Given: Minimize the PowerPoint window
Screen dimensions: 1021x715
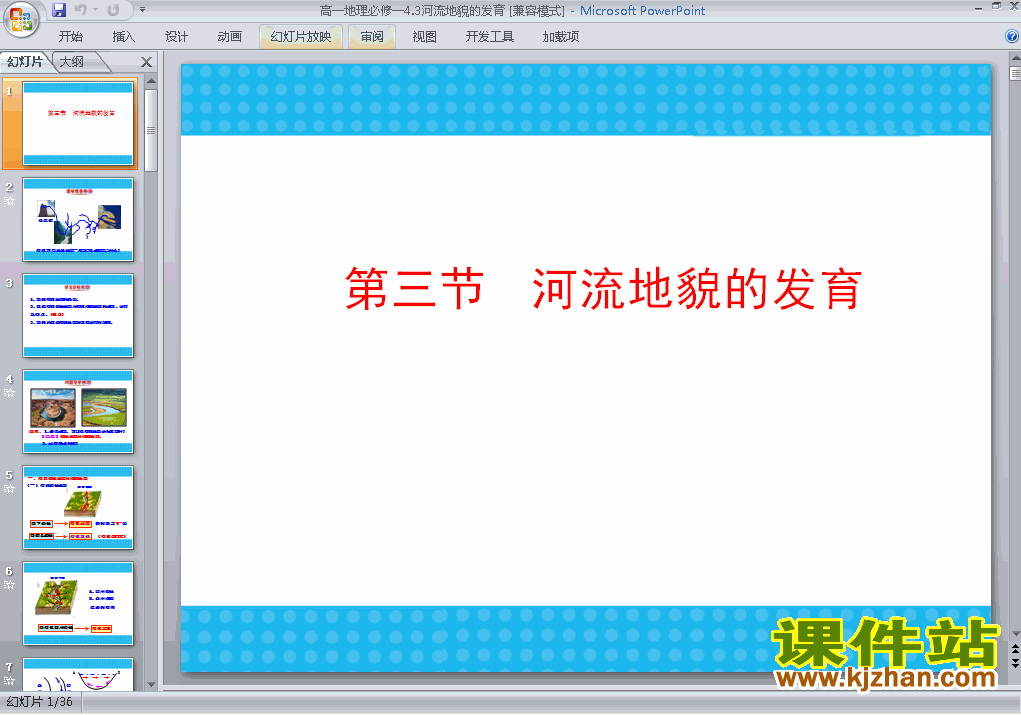Looking at the screenshot, I should coord(978,7).
